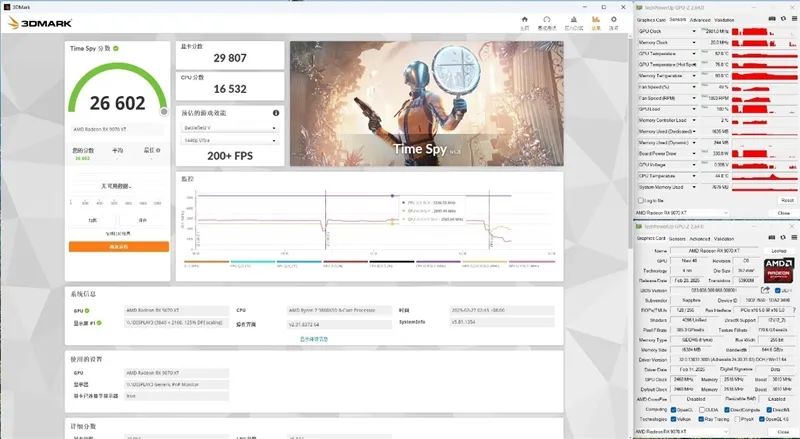This screenshot has width=800, height=439.
Task: Click the graphics score value 29 807
Action: click(x=230, y=58)
